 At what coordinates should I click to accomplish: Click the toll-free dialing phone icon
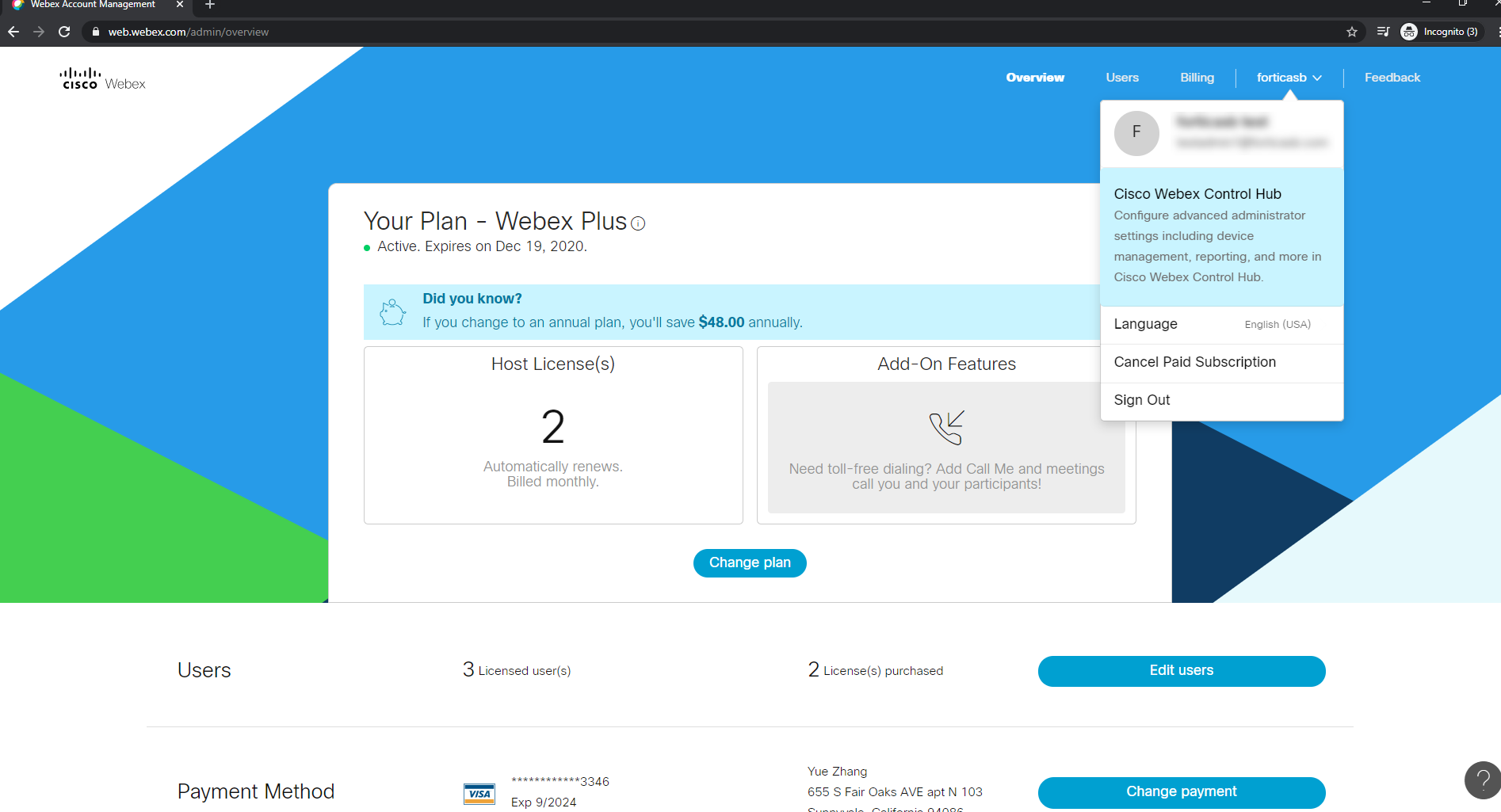click(x=948, y=427)
